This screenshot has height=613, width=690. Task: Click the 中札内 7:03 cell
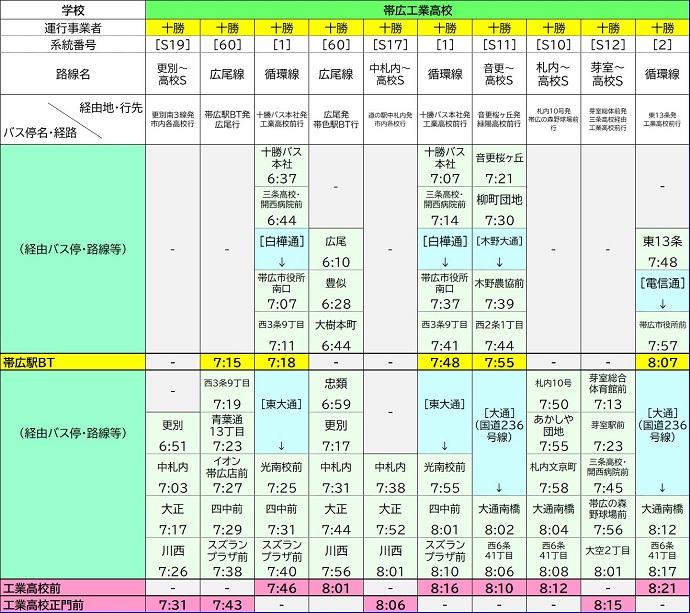(x=173, y=475)
